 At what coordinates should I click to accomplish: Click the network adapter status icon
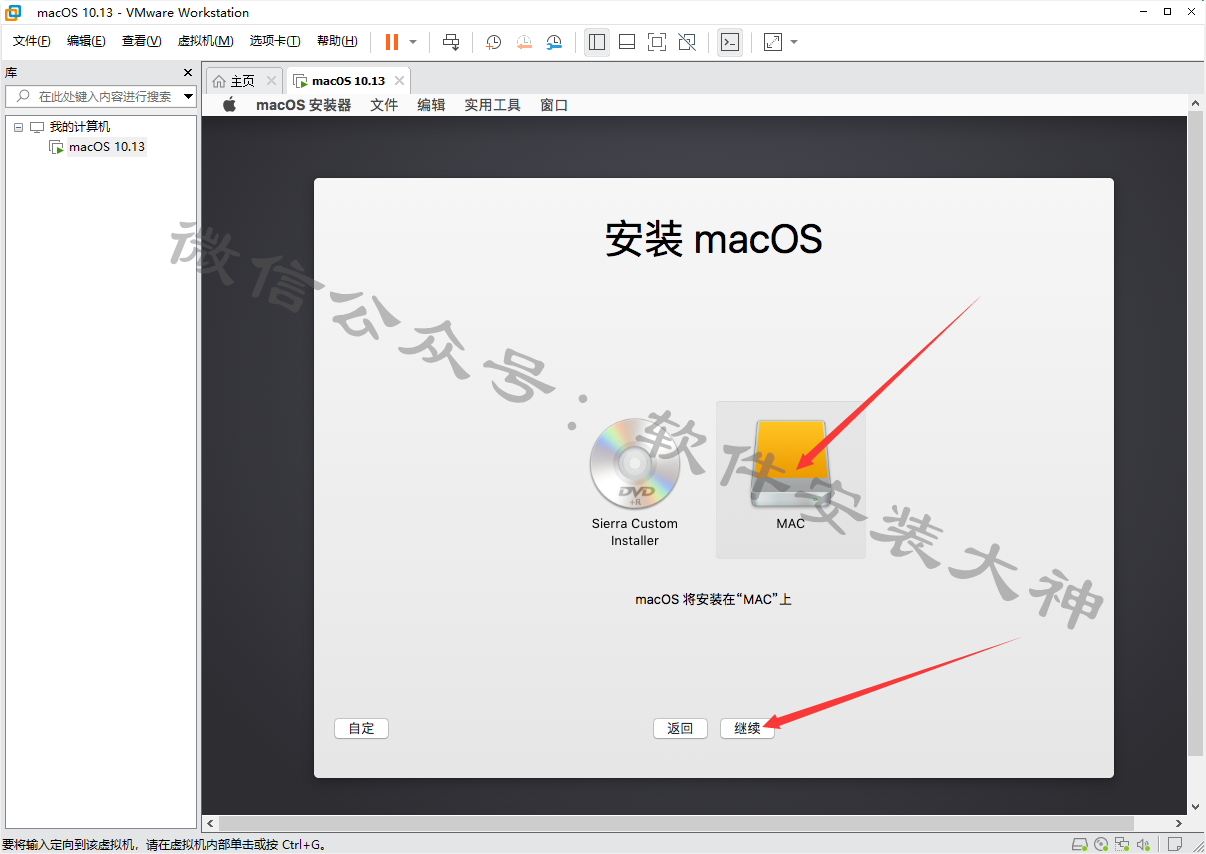(1123, 845)
